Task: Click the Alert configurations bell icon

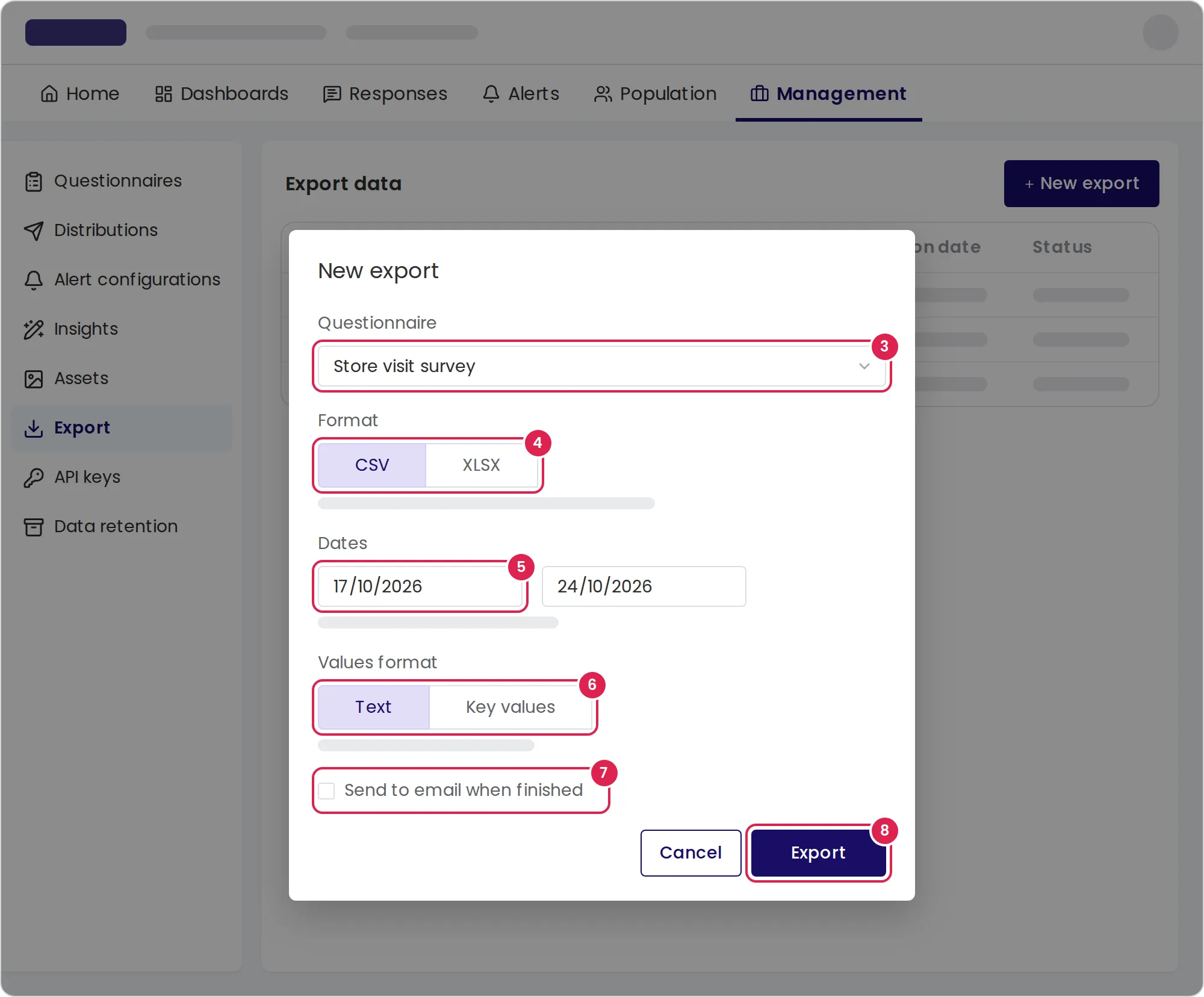Action: (x=34, y=280)
